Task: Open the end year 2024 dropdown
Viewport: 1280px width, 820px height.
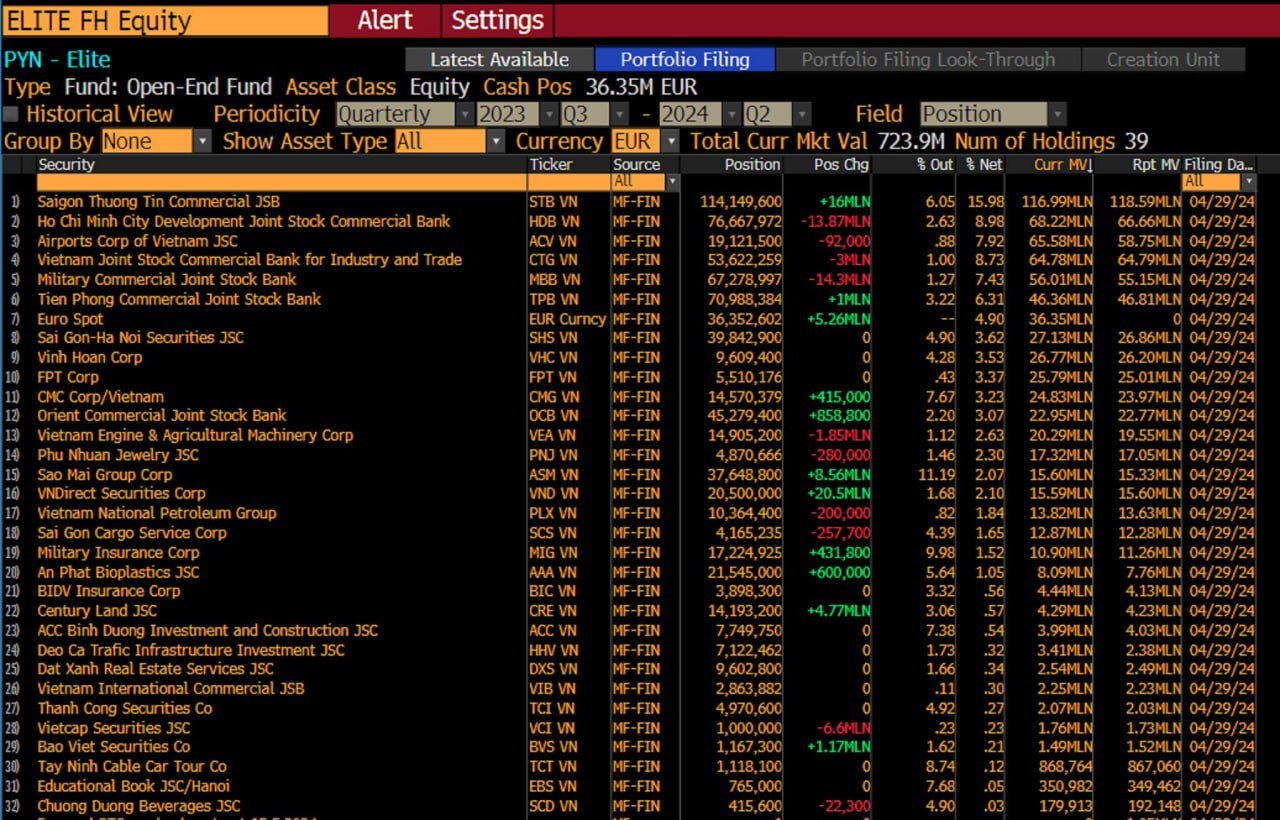Action: [700, 114]
